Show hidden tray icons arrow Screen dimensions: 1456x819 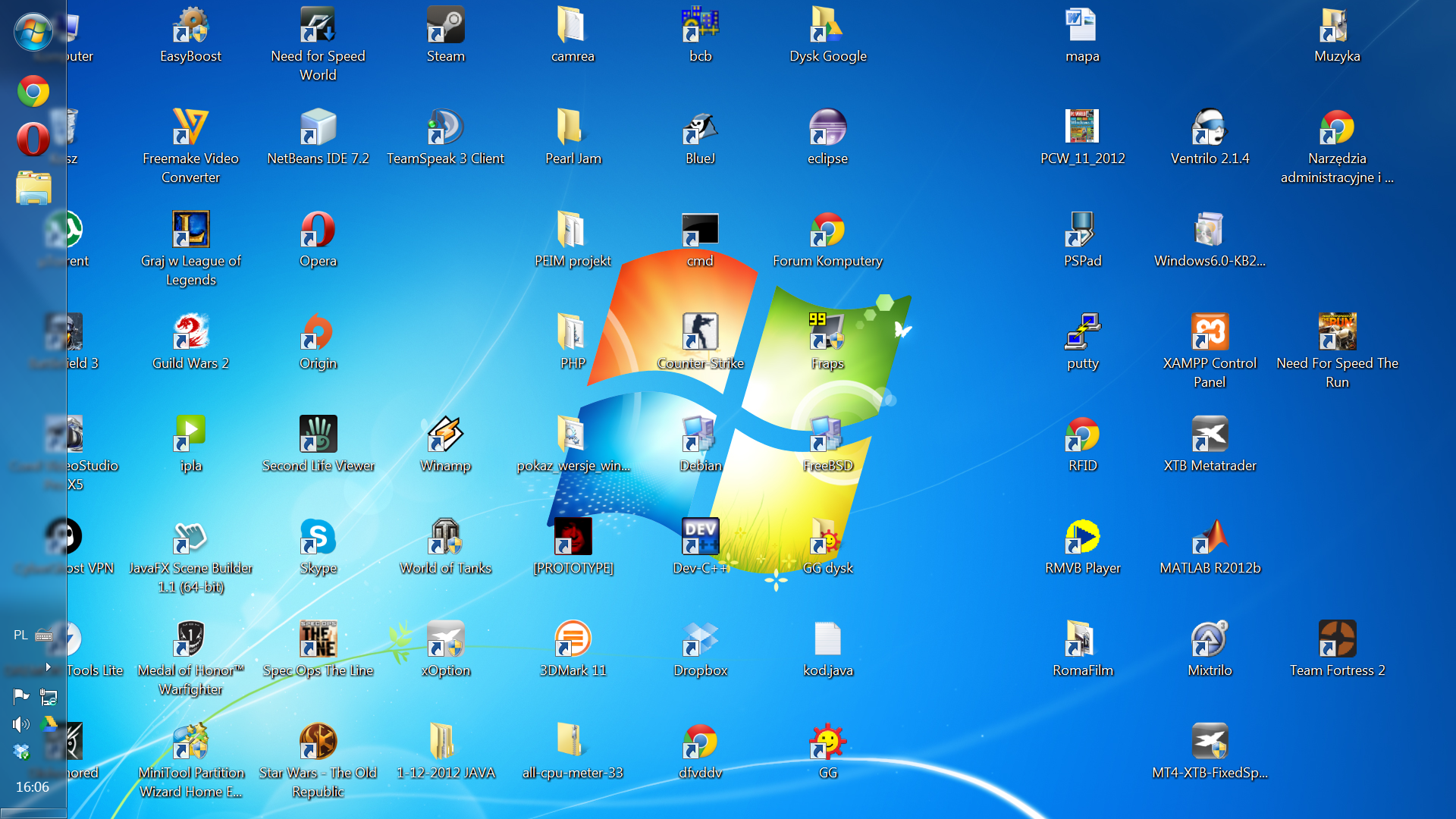[48, 667]
